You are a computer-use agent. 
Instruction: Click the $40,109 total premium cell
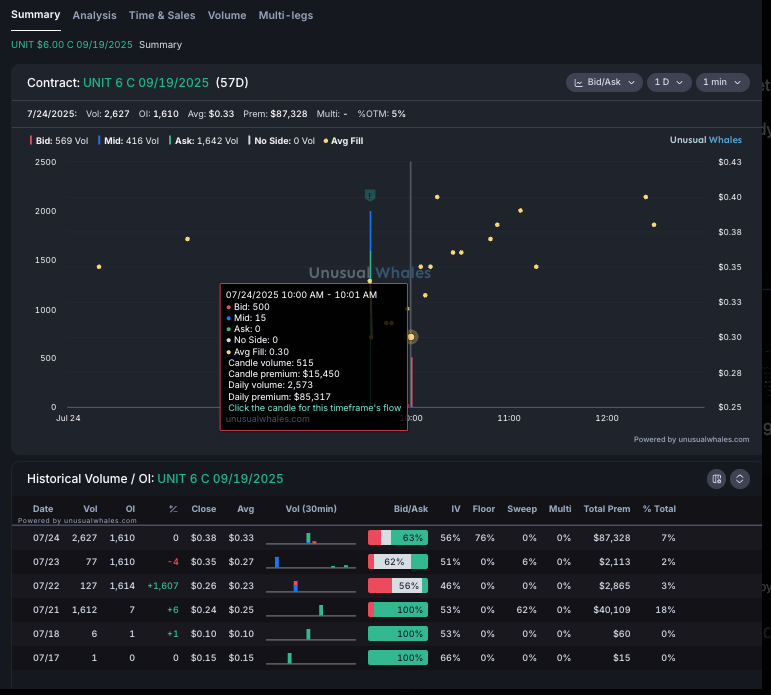(612, 609)
